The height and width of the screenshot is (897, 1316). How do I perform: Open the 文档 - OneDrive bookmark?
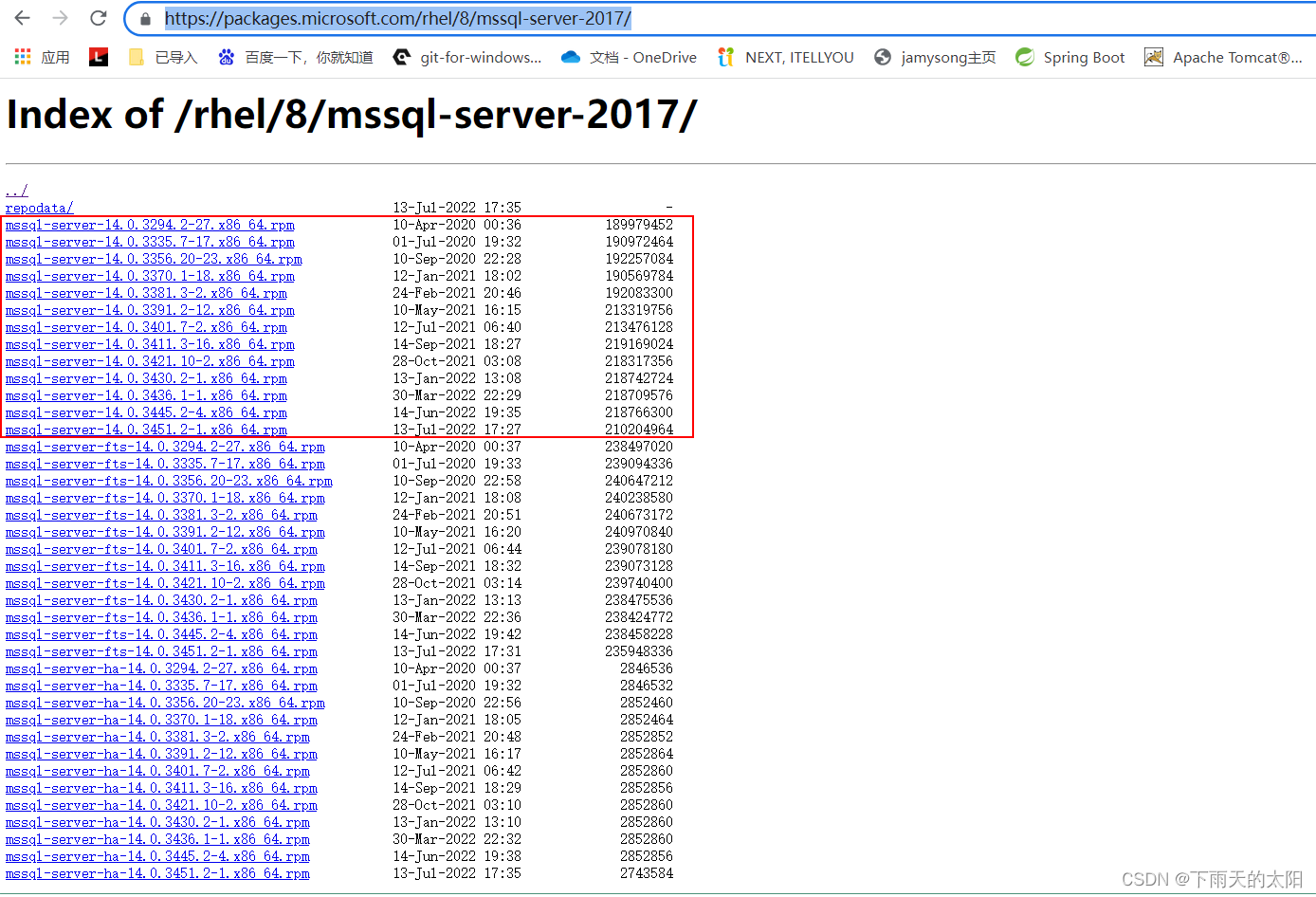630,58
